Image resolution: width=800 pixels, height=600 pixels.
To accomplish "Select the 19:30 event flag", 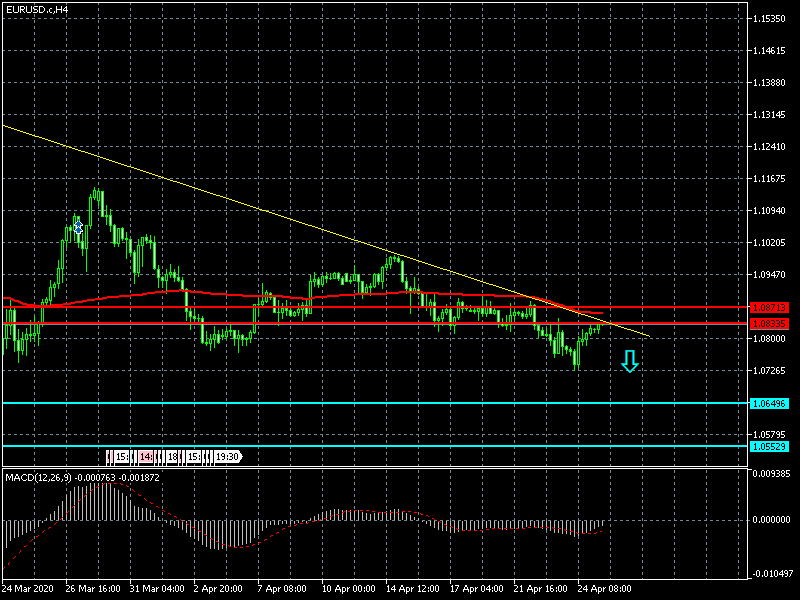I will tap(227, 457).
